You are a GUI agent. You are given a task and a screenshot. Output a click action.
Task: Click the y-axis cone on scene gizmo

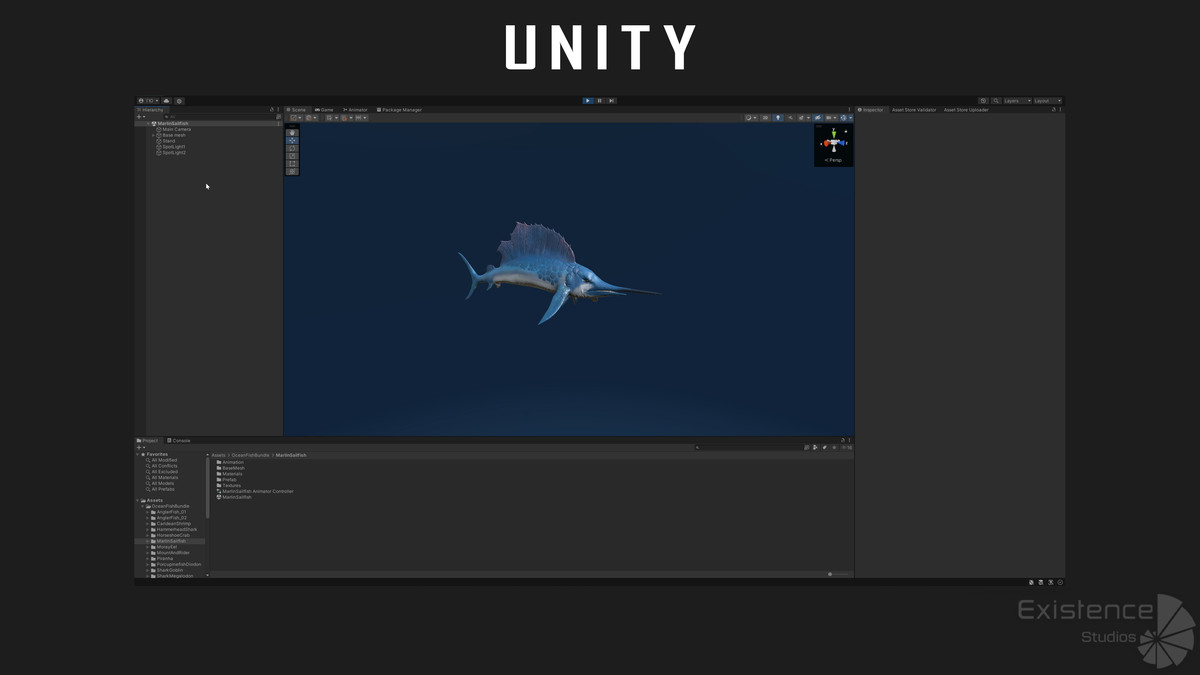[x=833, y=132]
